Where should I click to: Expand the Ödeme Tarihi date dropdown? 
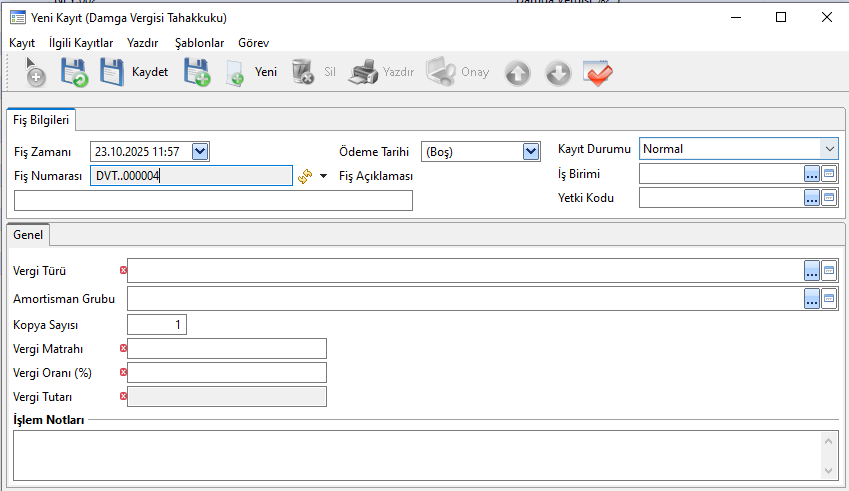[531, 151]
